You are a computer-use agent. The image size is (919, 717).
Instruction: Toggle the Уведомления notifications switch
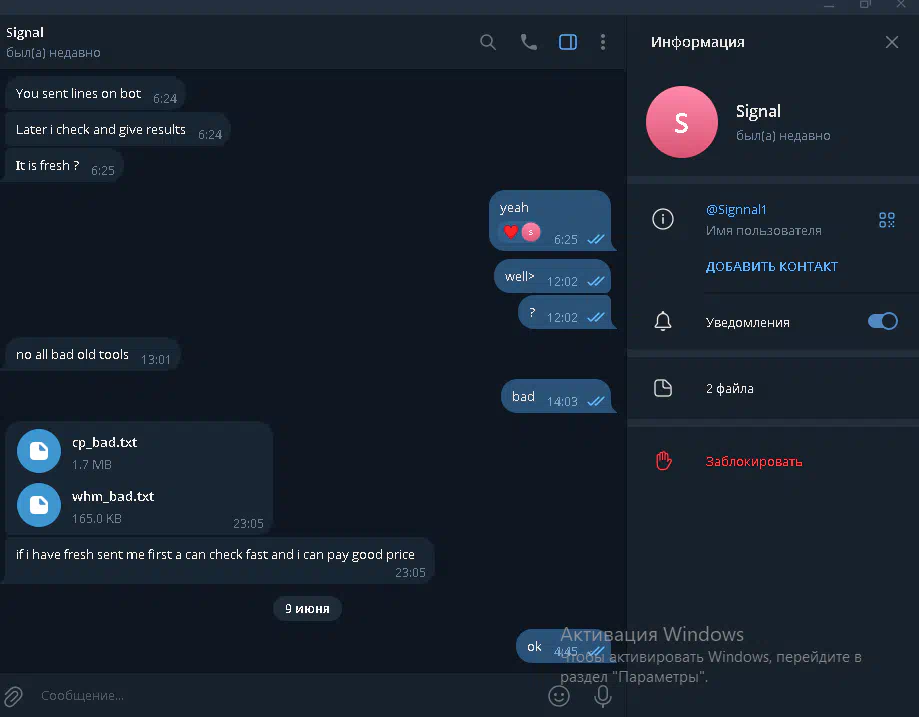click(883, 321)
